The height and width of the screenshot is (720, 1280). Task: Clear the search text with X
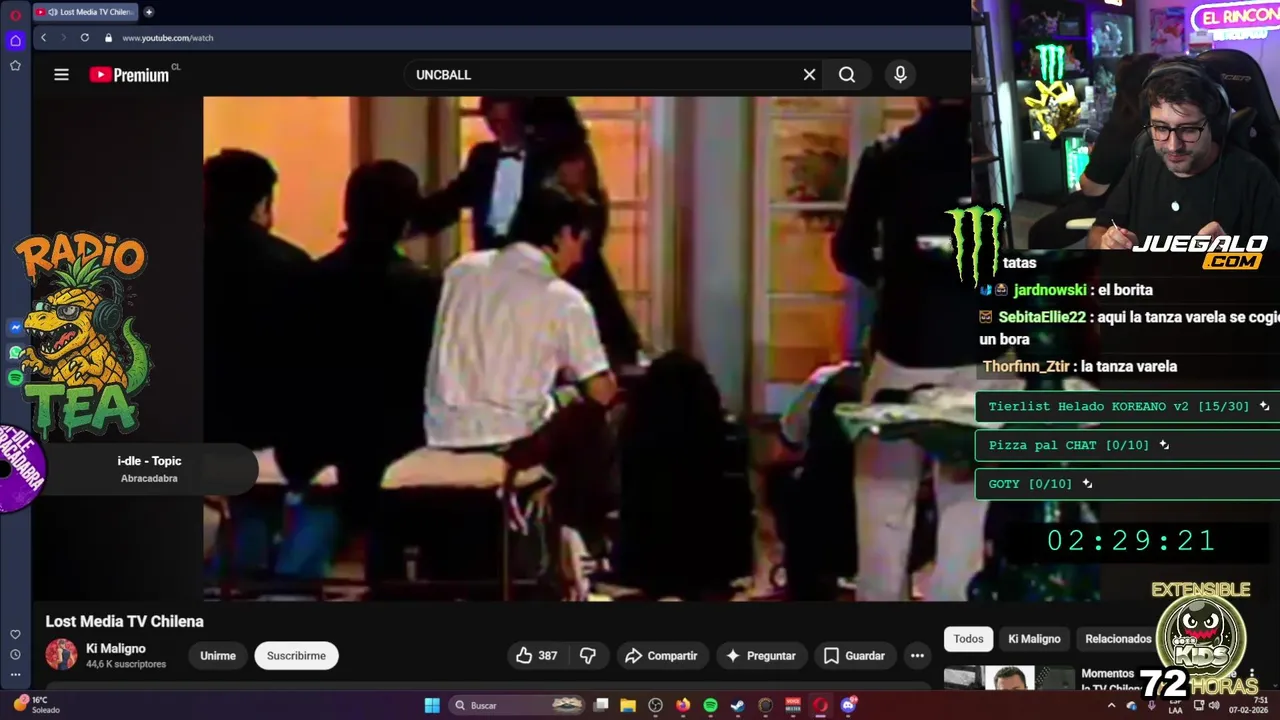tap(809, 75)
